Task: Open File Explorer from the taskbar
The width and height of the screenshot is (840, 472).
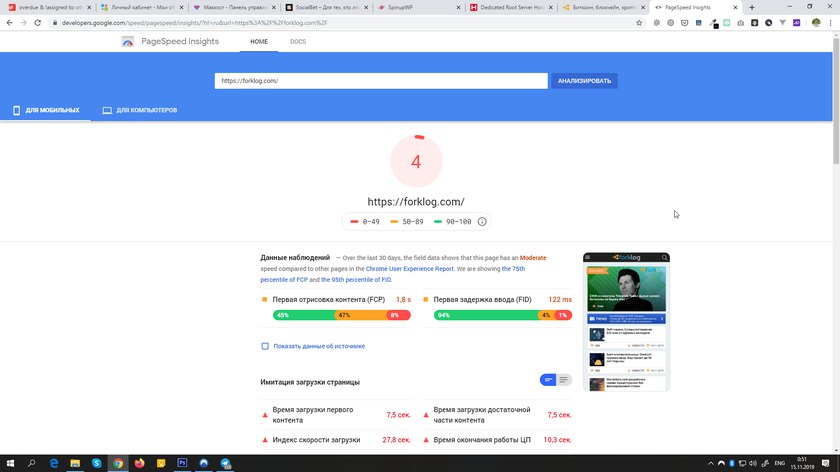Action: (x=75, y=463)
